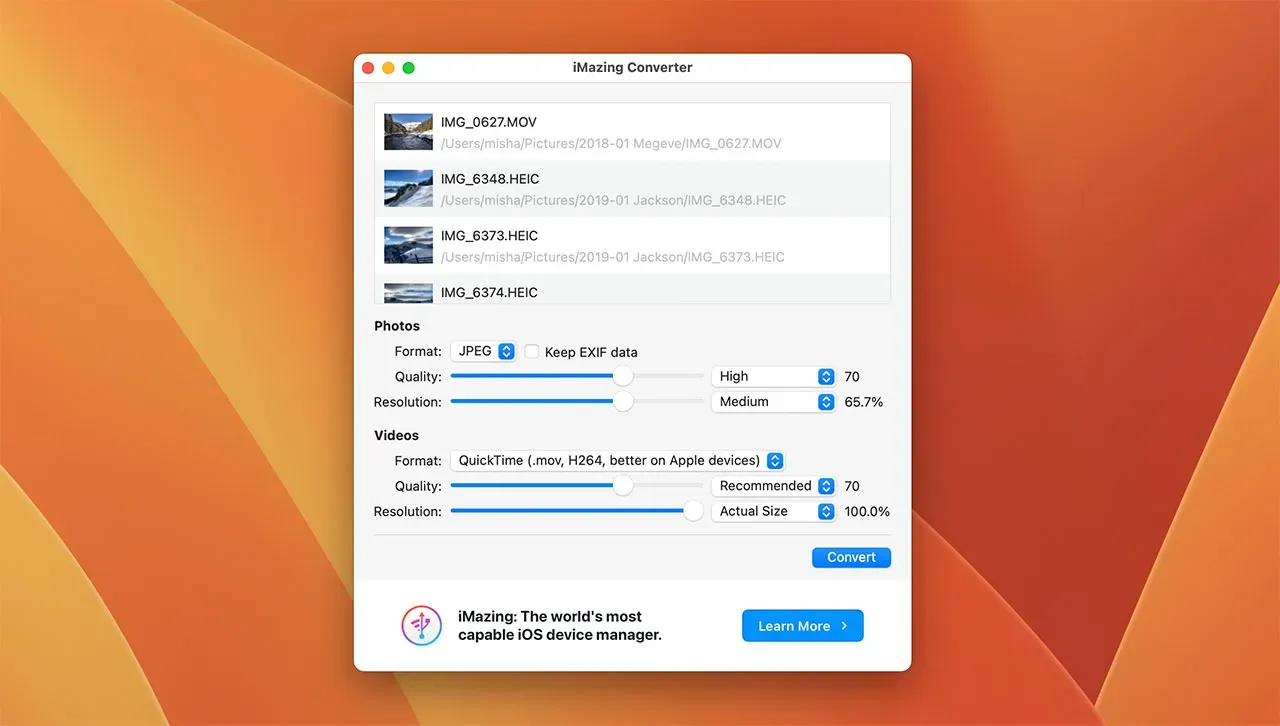
Task: Open the Photos Format JPEG dropdown
Action: point(483,352)
